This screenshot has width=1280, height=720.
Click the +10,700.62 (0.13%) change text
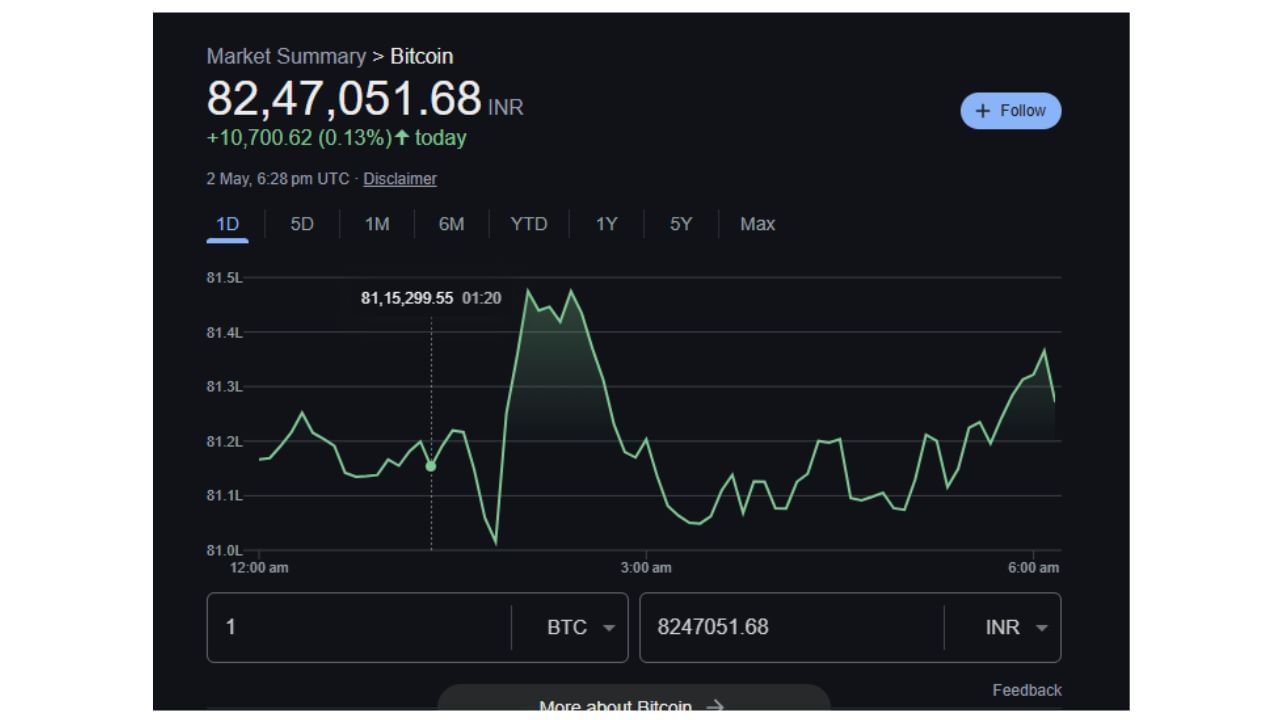coord(299,138)
